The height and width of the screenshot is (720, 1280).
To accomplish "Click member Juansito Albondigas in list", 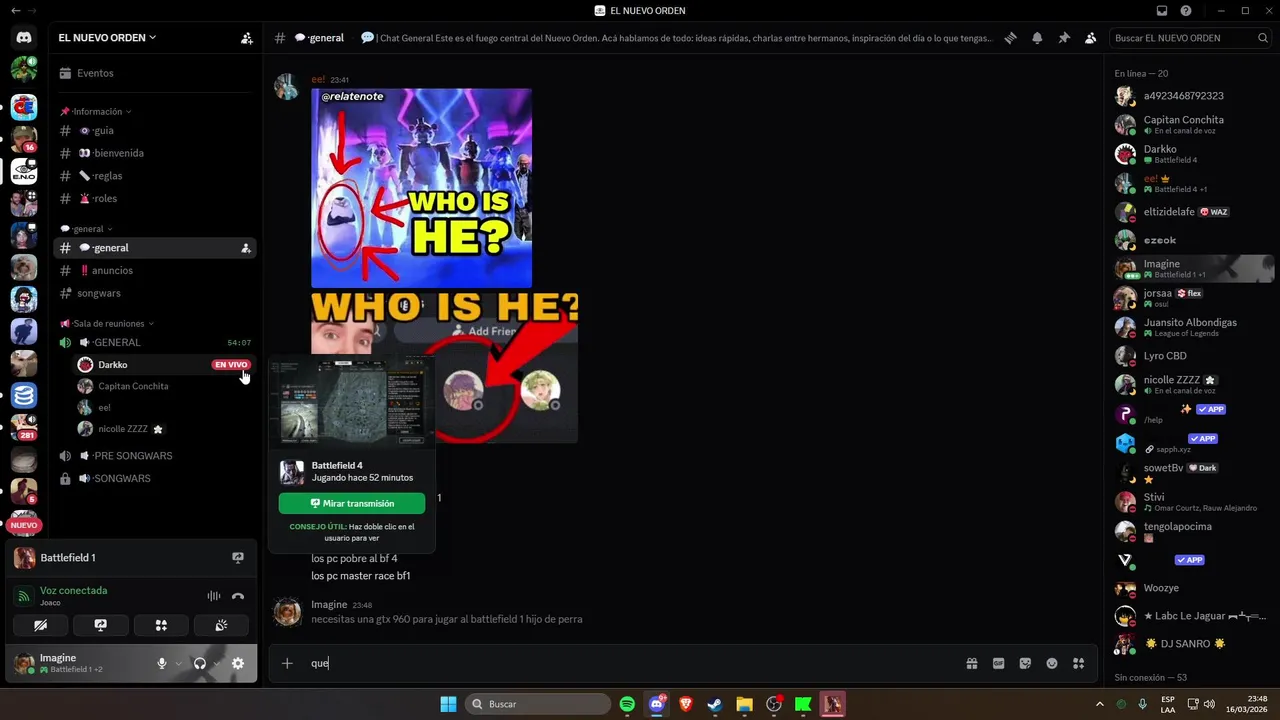I will pos(1192,327).
